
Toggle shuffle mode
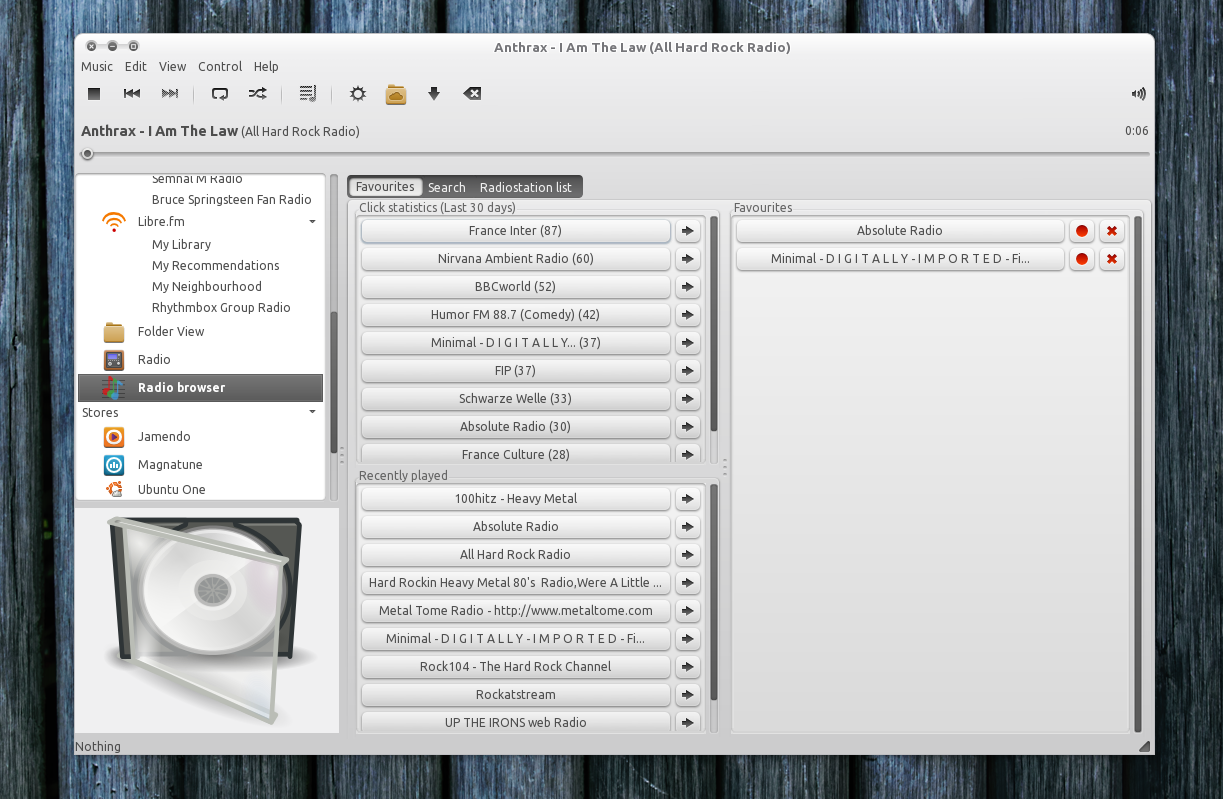[257, 94]
